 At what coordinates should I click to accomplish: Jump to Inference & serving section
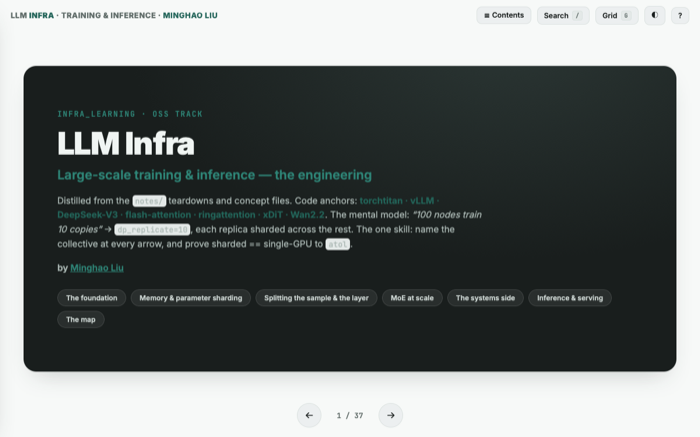point(570,298)
